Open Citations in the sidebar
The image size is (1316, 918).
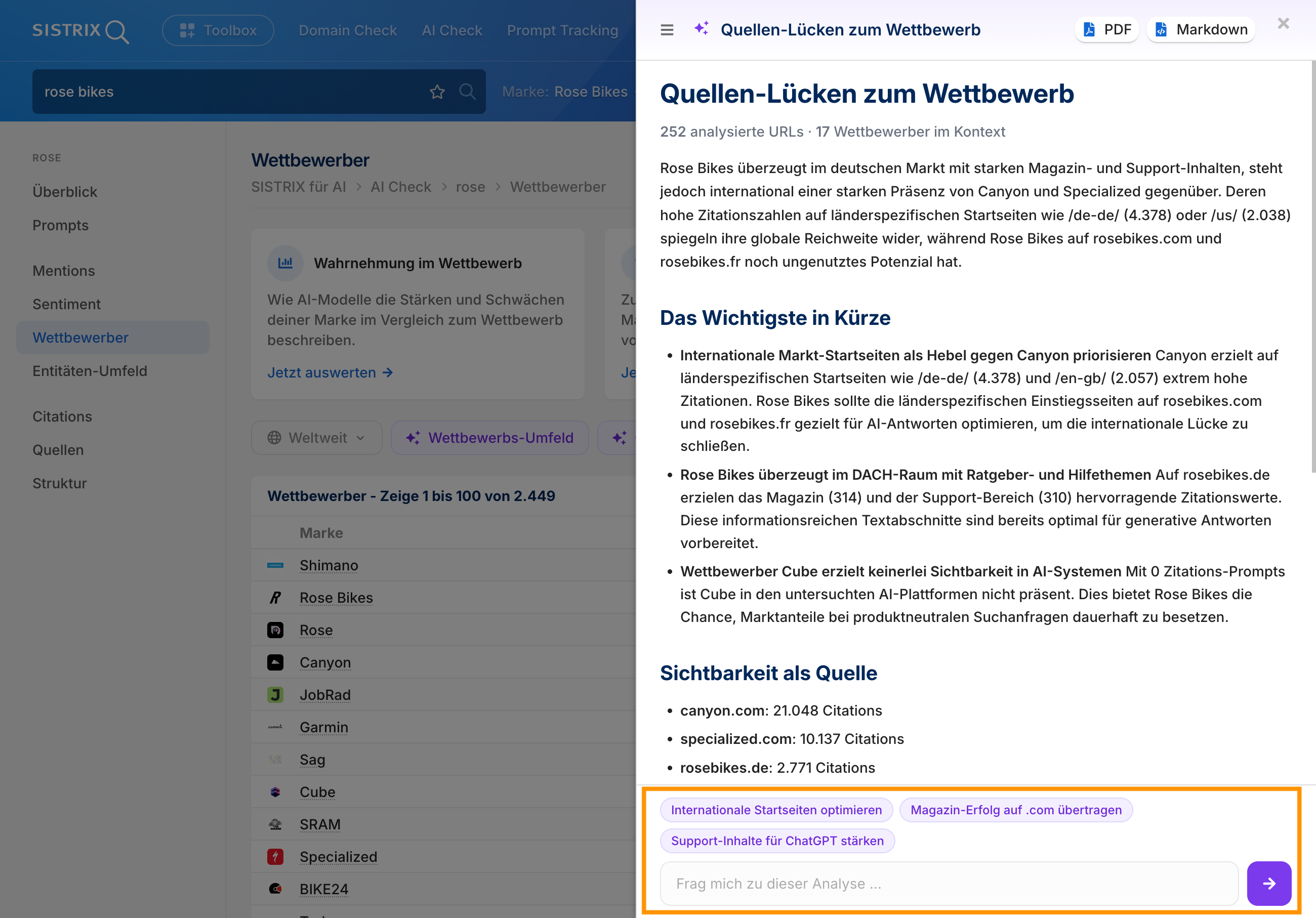(62, 416)
